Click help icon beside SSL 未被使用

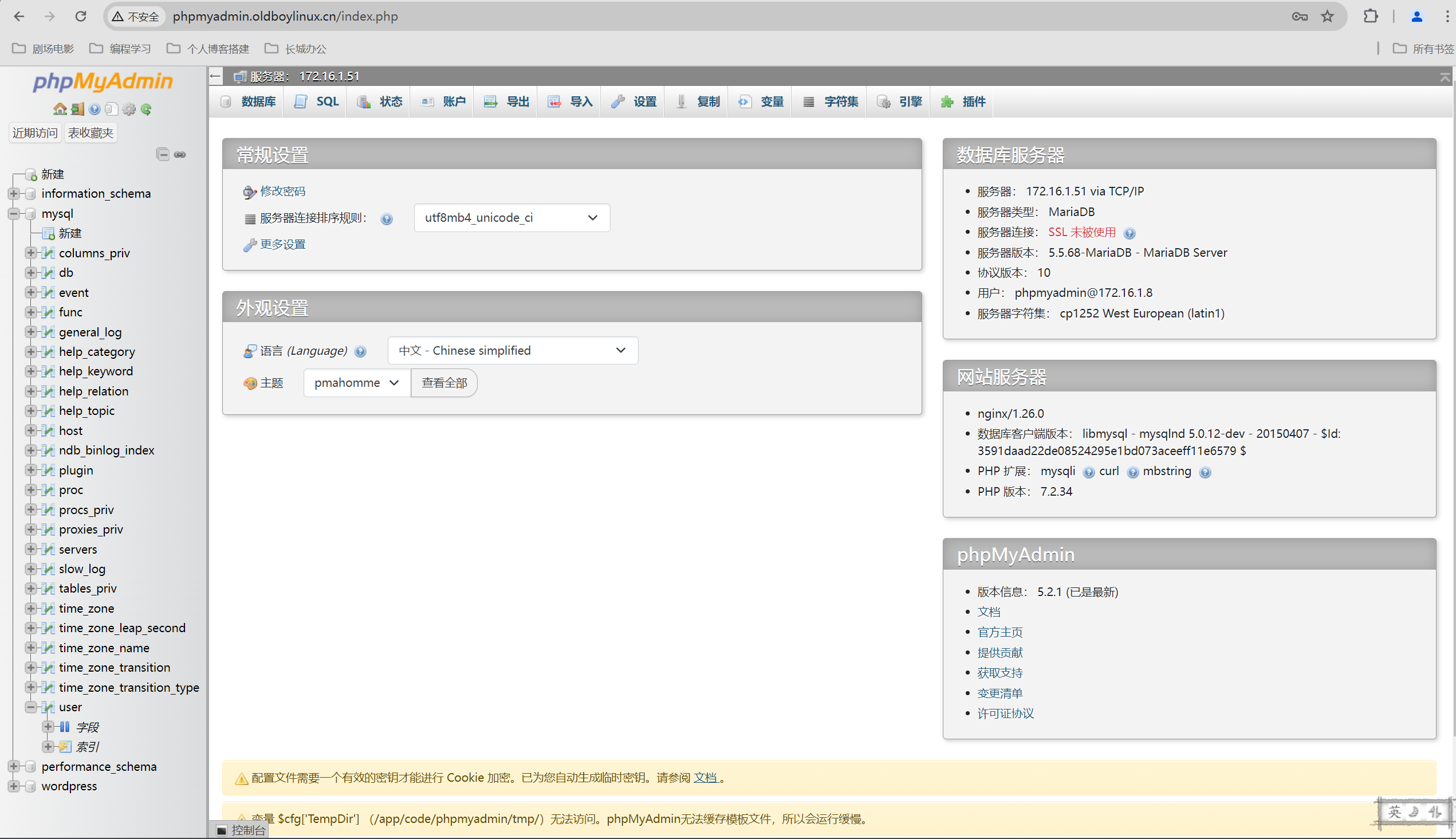1130,233
